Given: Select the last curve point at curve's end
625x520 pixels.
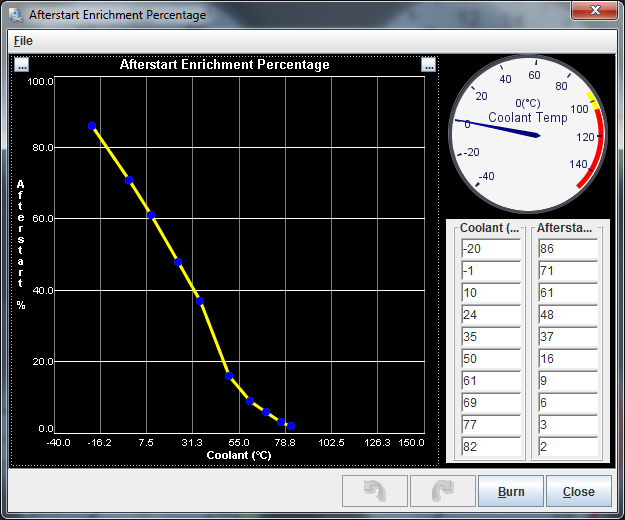Looking at the screenshot, I should tap(291, 426).
